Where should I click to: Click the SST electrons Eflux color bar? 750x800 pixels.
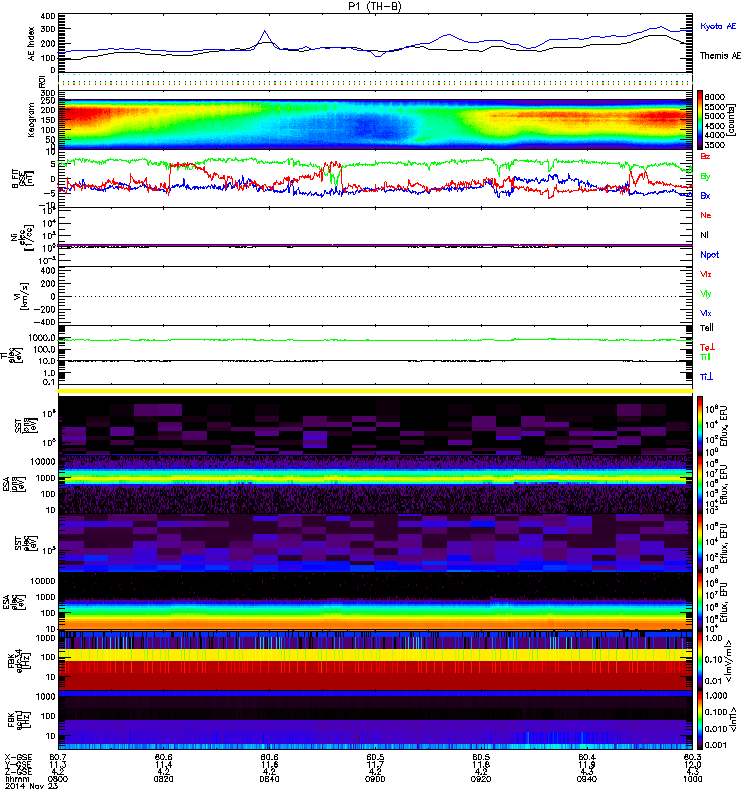click(700, 543)
